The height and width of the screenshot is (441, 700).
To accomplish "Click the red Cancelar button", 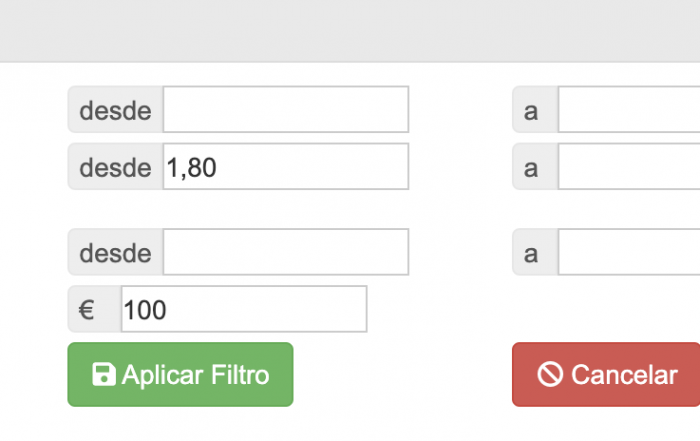I will [x=606, y=374].
